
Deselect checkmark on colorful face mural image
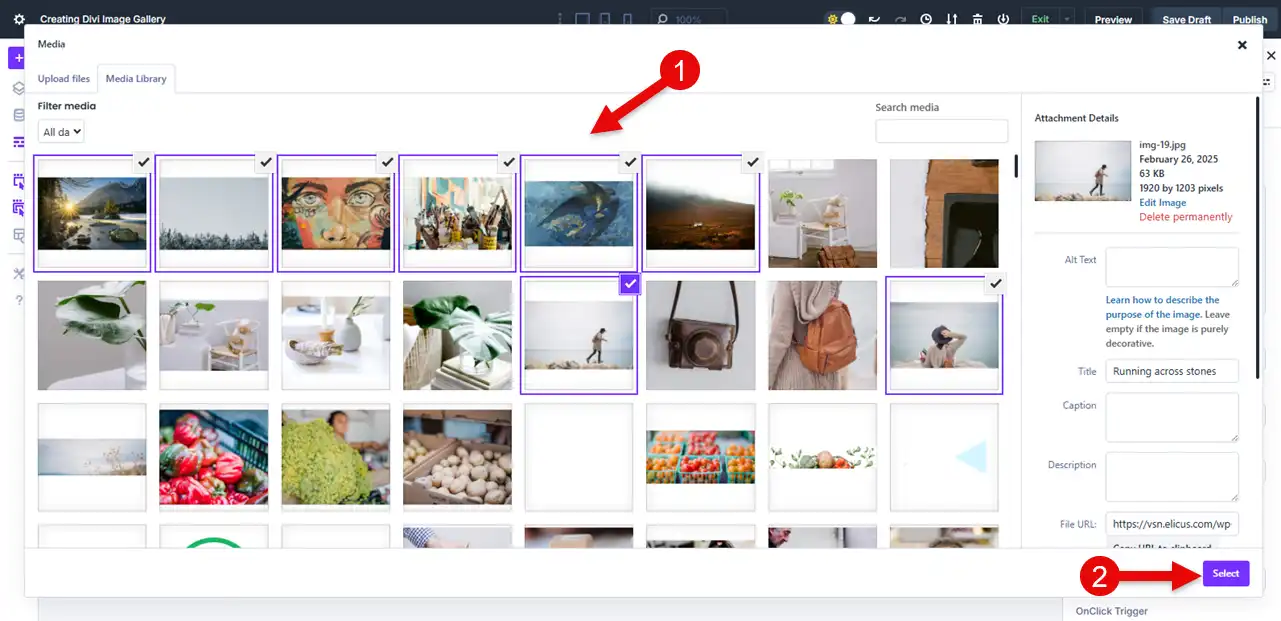[387, 162]
